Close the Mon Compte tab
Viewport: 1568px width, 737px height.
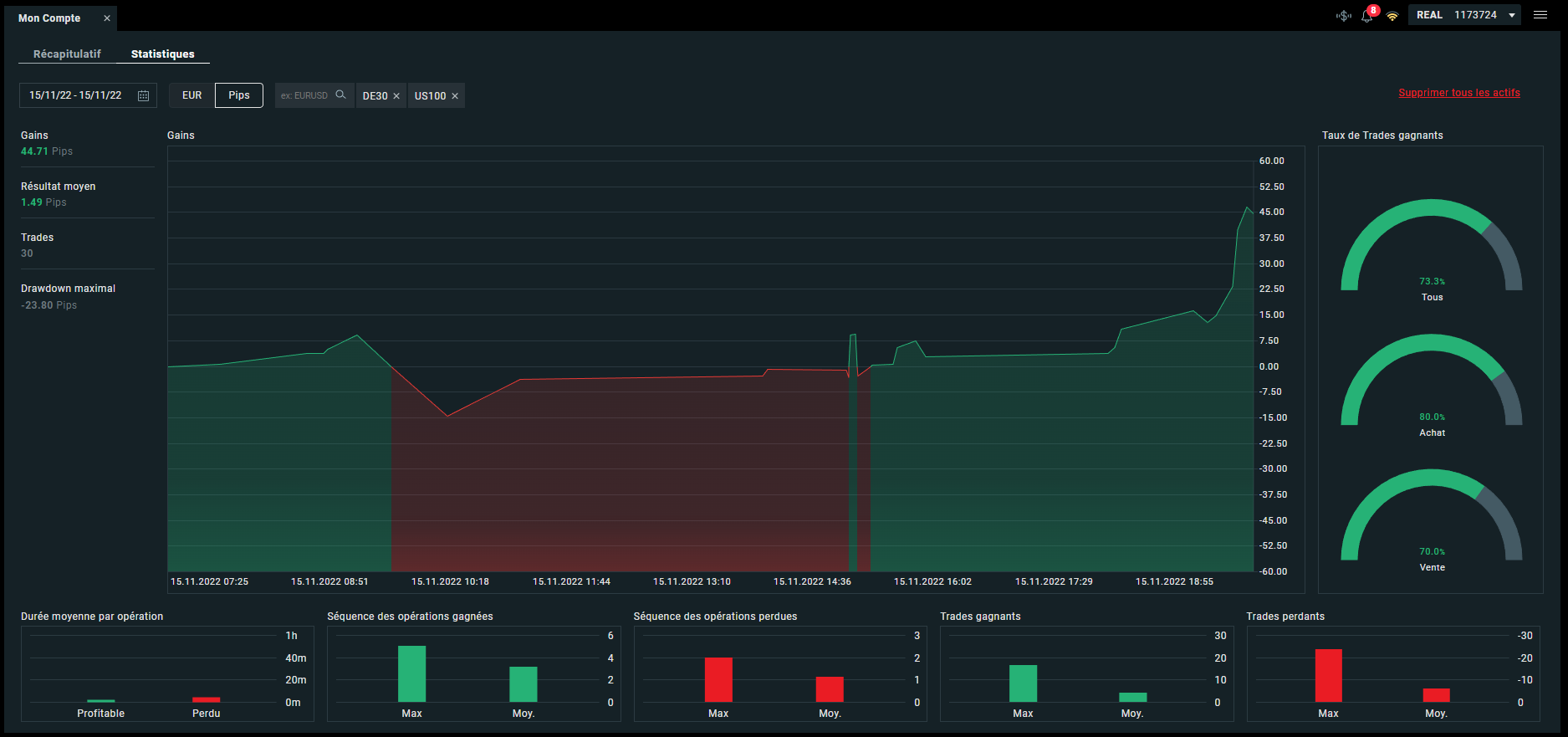point(107,18)
